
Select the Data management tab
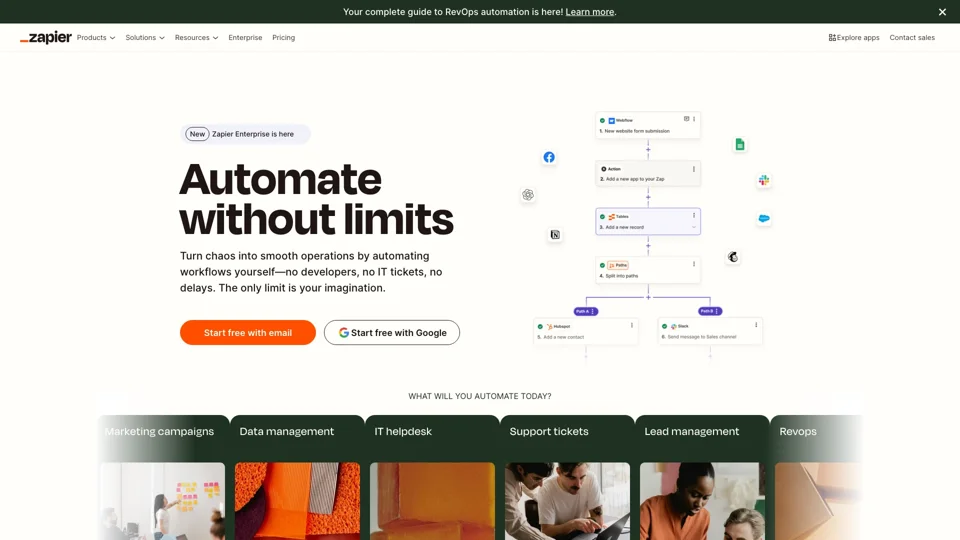[287, 431]
